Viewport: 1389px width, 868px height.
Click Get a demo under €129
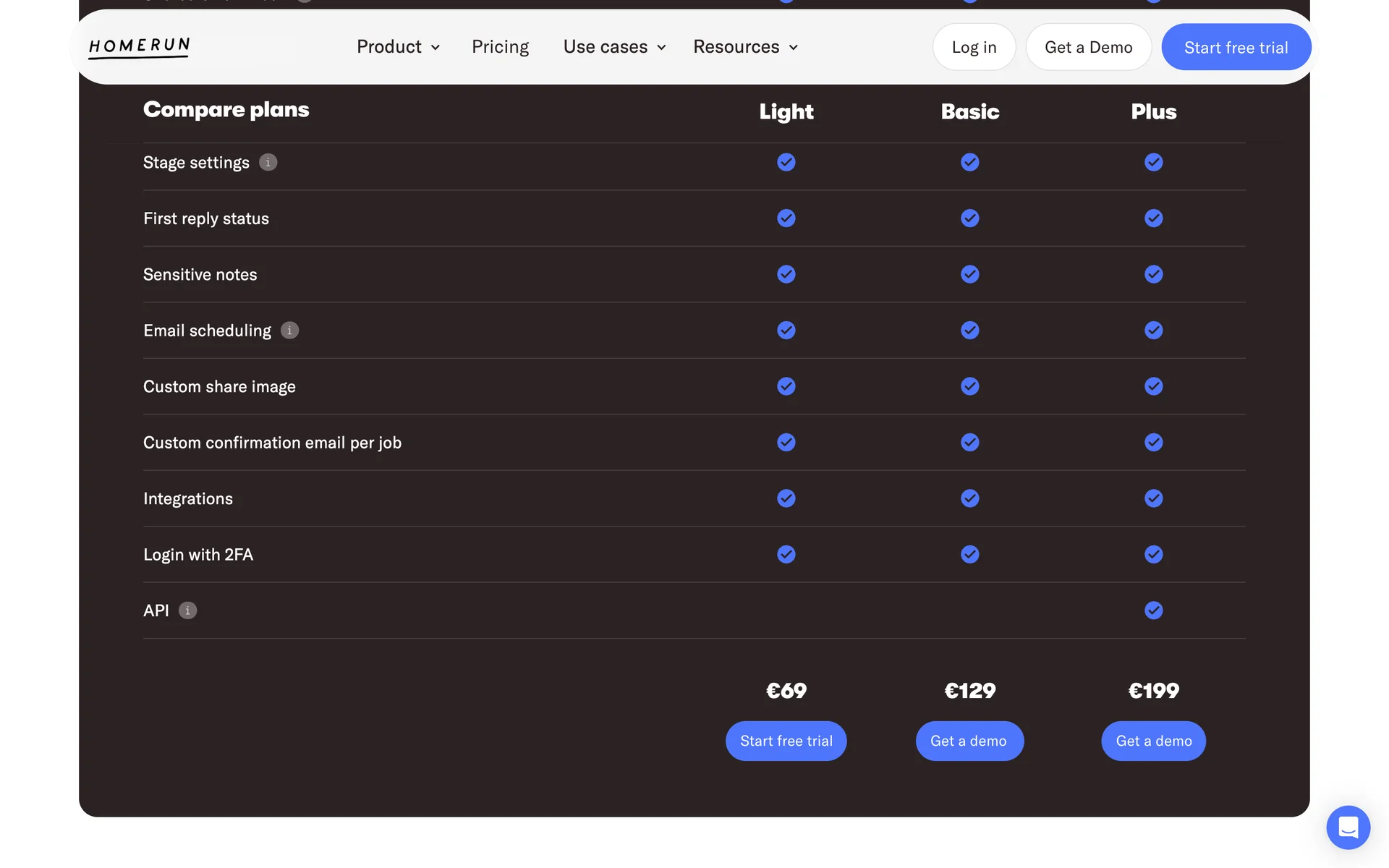969,741
